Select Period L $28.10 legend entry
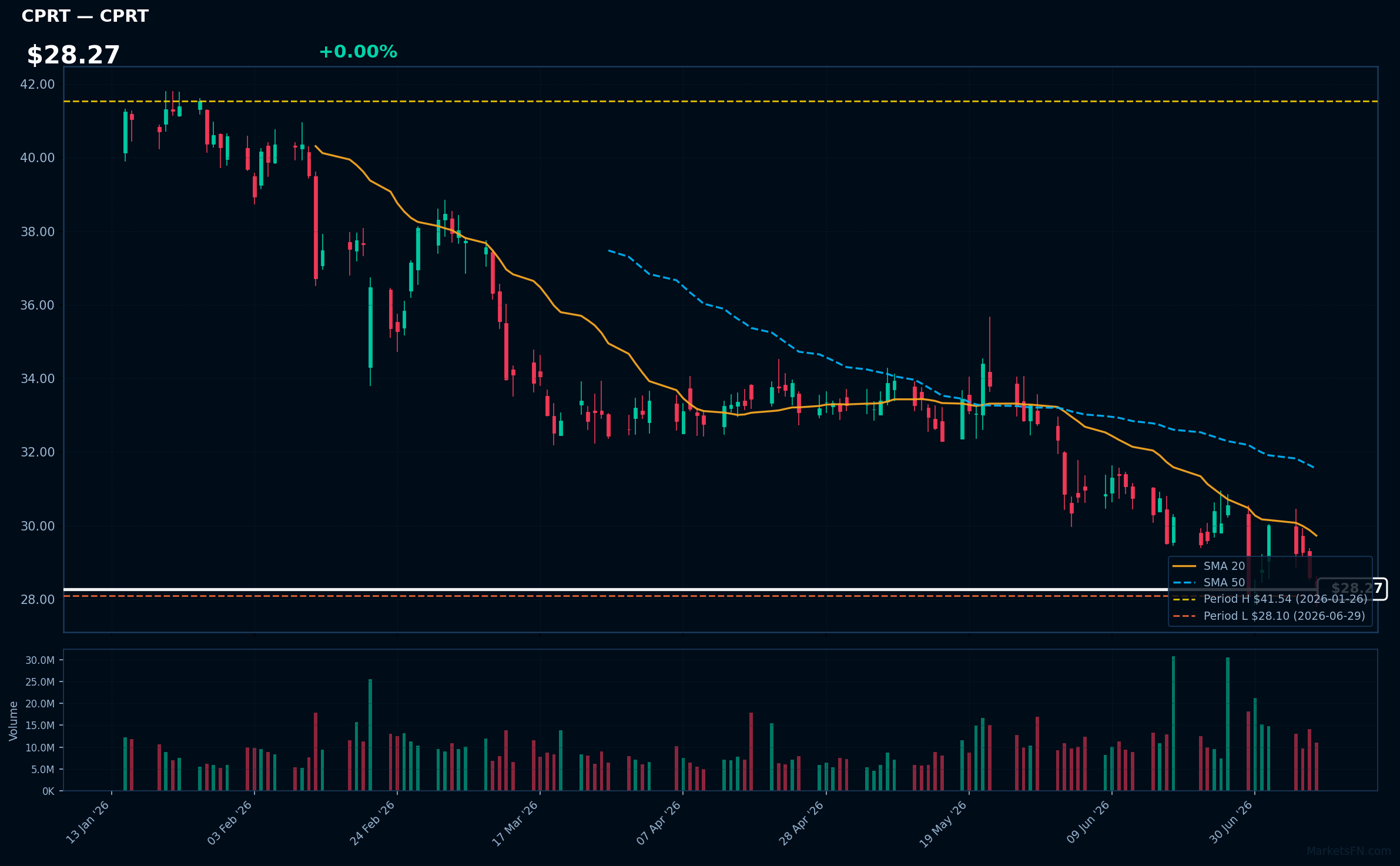Screen dimensions: 1400x866 click(1268, 616)
